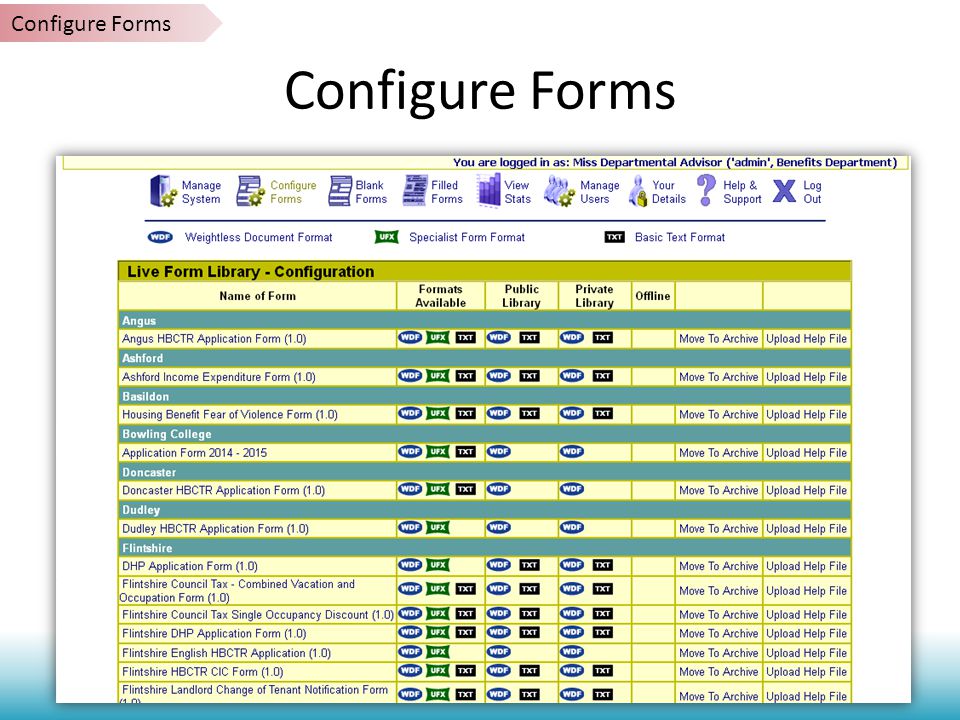Open the Manage System icon
Image resolution: width=960 pixels, height=720 pixels.
tap(163, 191)
